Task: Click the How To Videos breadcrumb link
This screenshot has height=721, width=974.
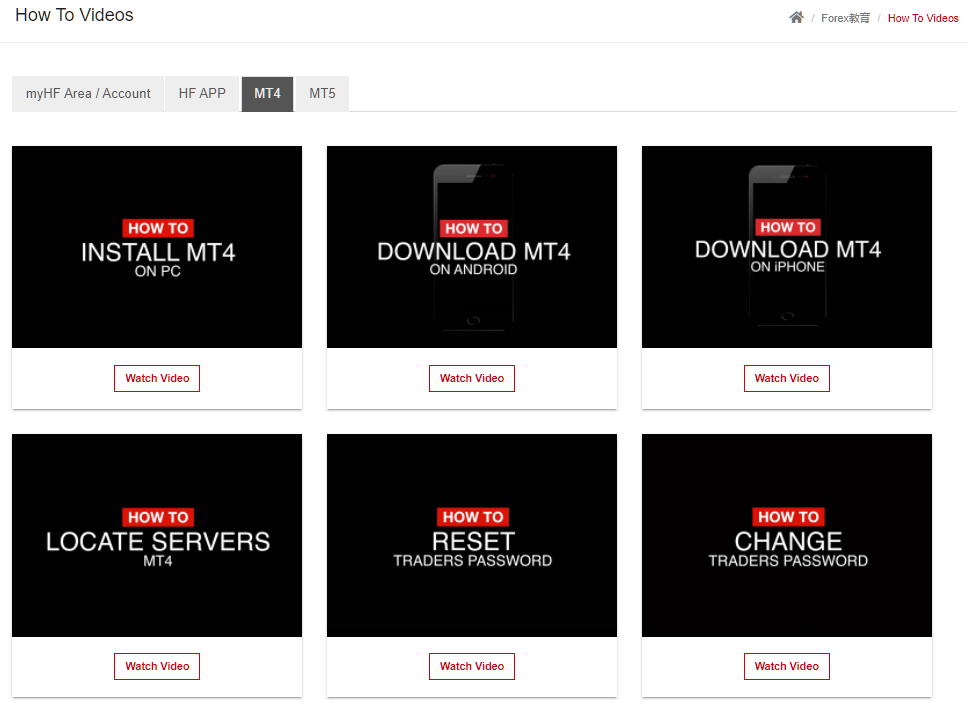Action: click(922, 18)
